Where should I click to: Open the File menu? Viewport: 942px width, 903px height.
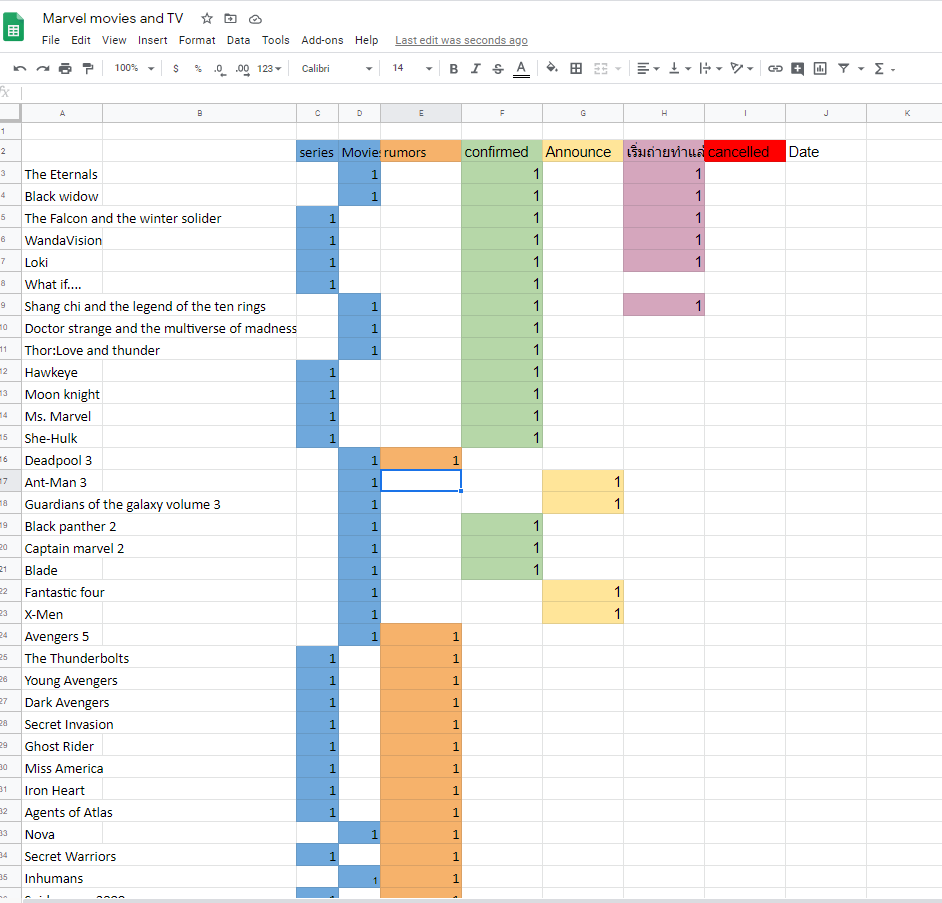point(50,40)
